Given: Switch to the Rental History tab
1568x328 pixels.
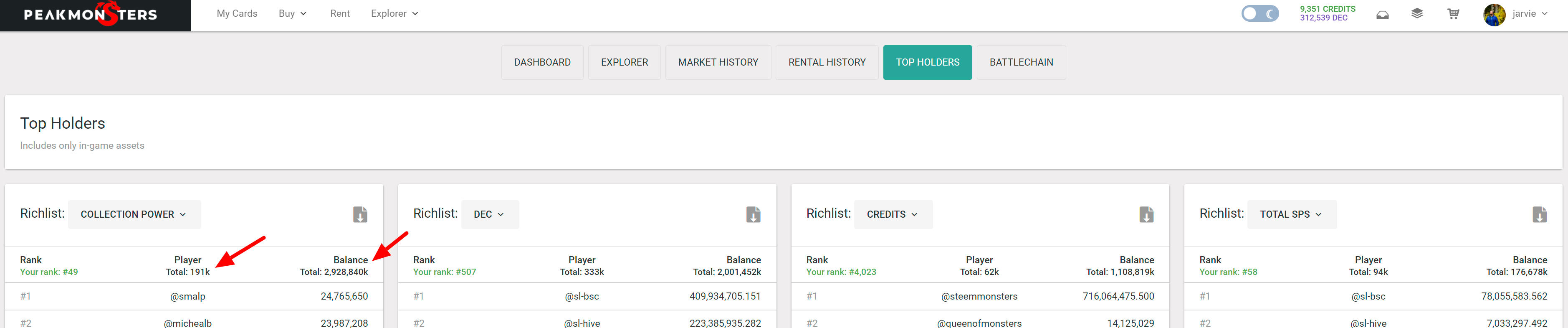Looking at the screenshot, I should coord(827,62).
